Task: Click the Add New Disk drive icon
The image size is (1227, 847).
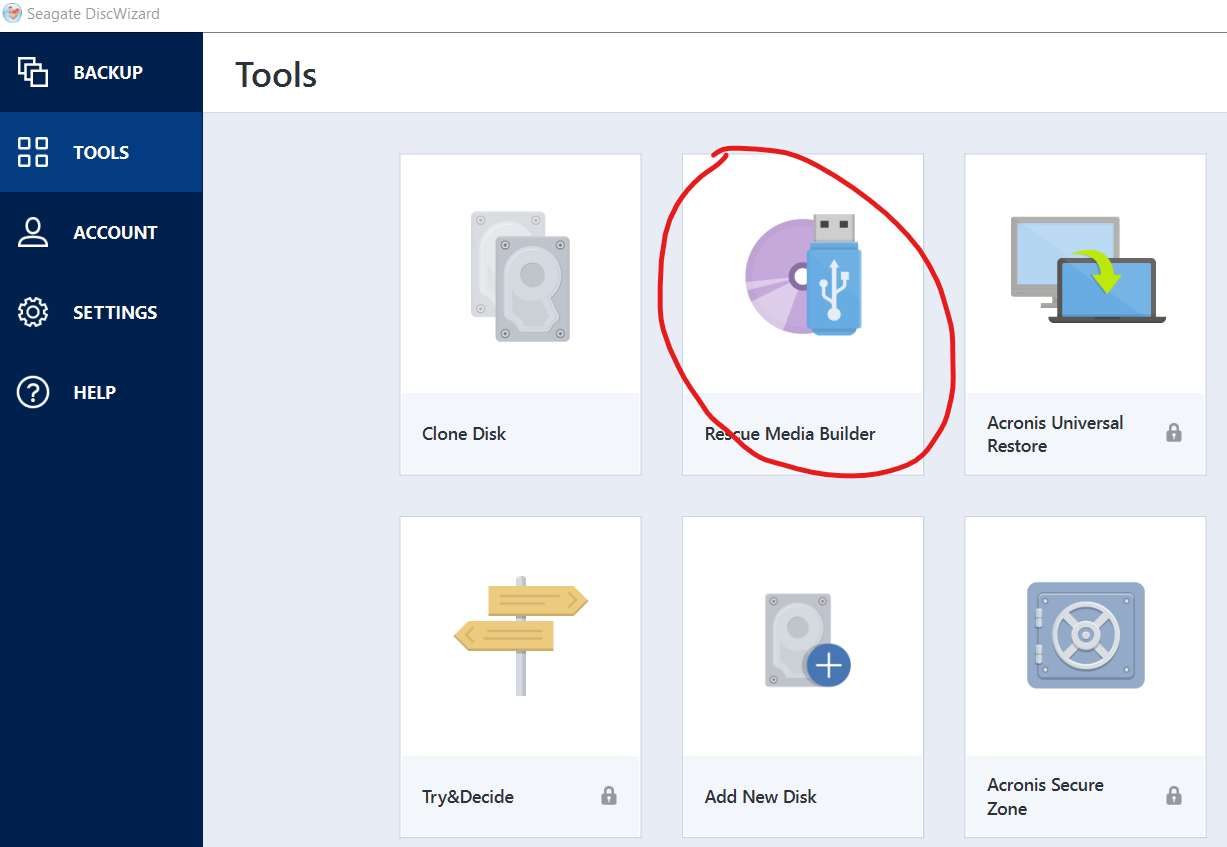Action: point(807,640)
